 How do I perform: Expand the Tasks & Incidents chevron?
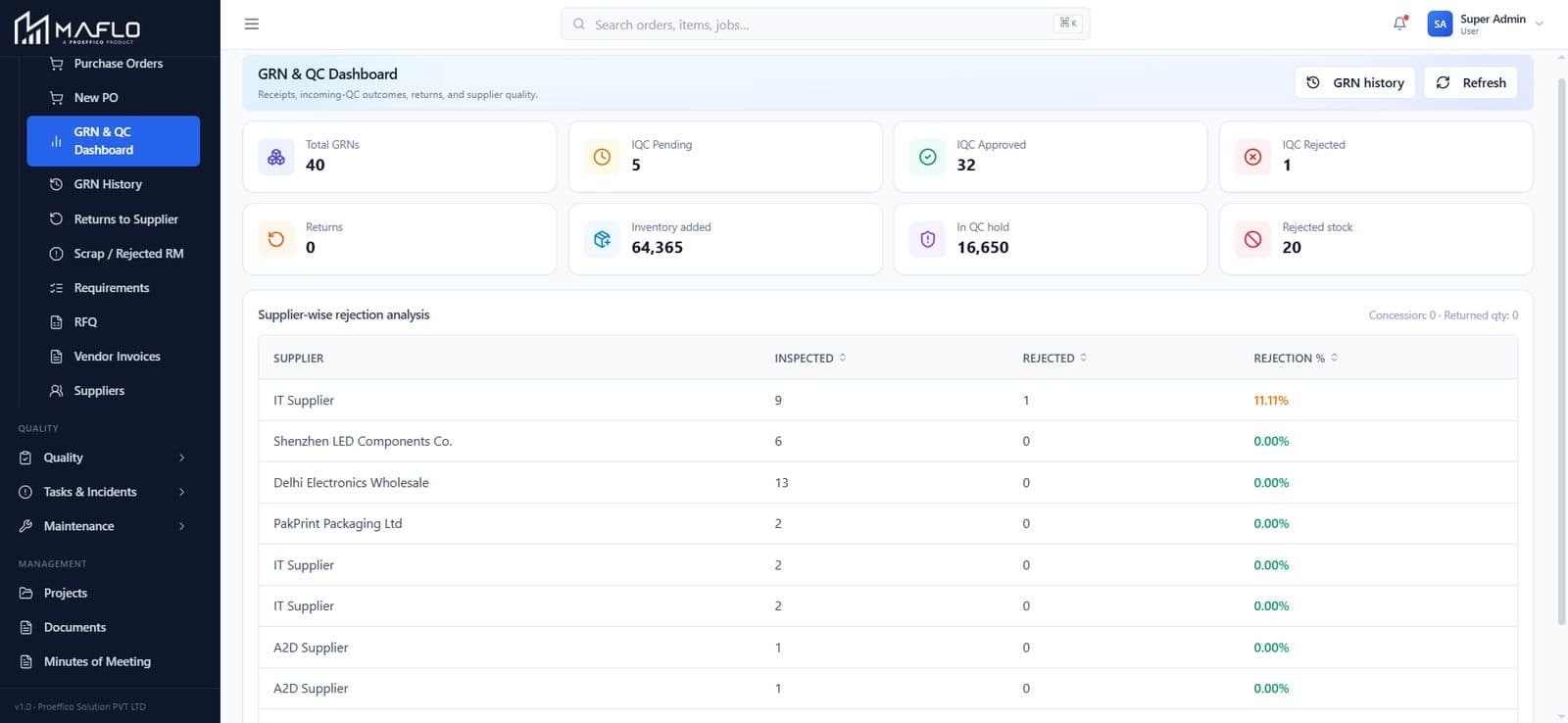tap(182, 492)
